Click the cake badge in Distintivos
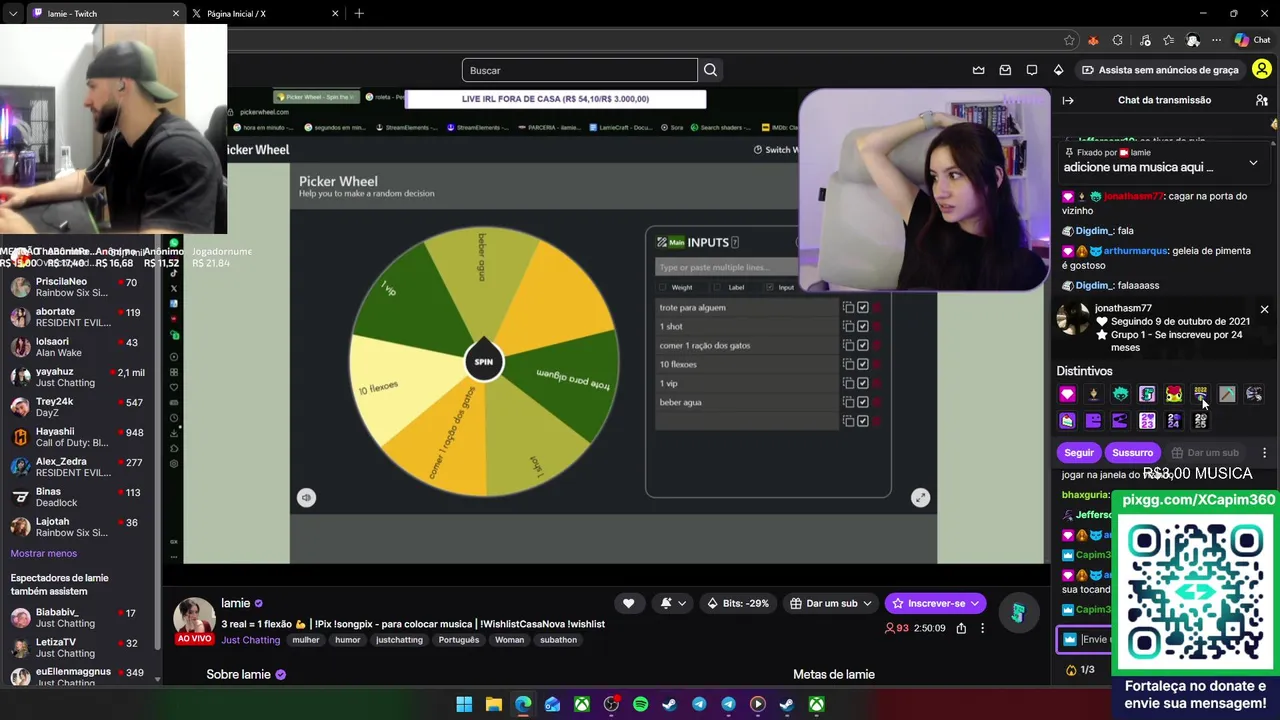This screenshot has width=1280, height=720. coord(1067,421)
